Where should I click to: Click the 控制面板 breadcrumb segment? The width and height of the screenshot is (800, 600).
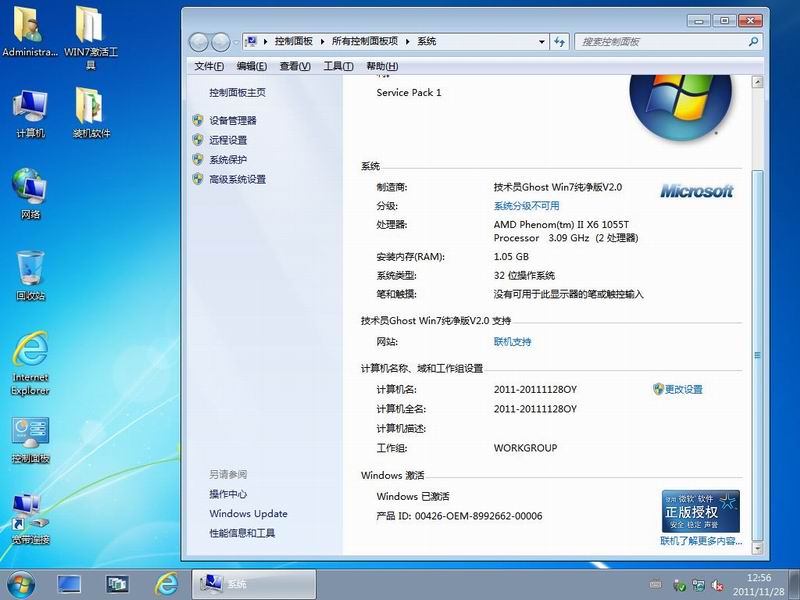pos(293,41)
